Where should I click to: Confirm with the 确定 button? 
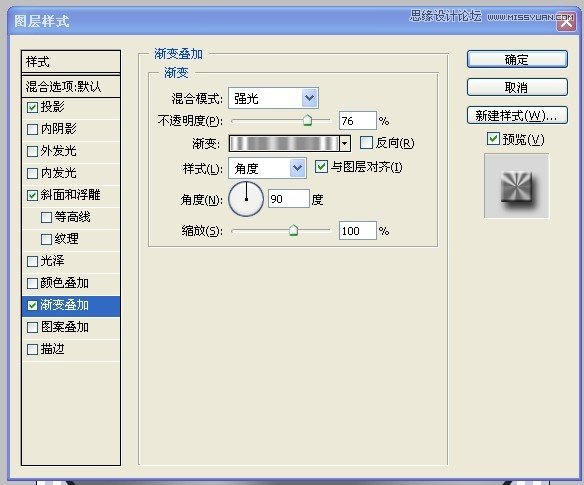(x=517, y=60)
